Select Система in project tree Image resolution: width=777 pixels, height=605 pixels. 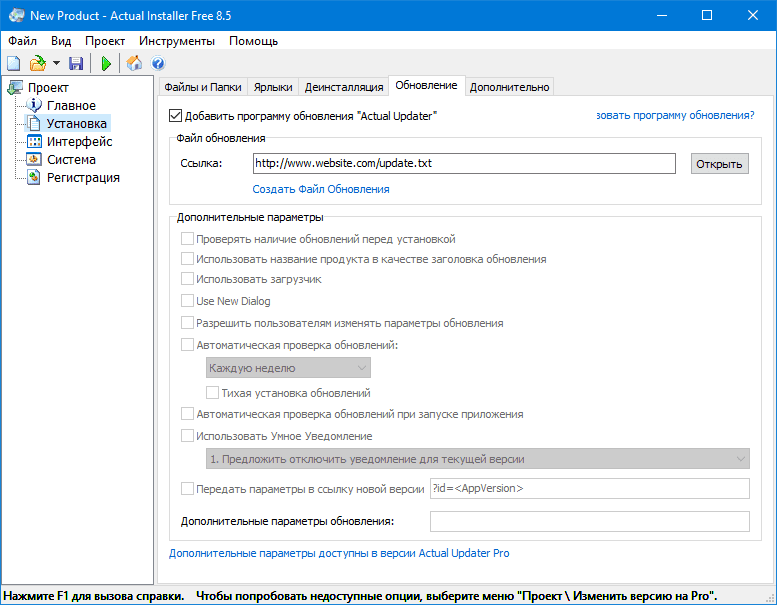tap(71, 160)
